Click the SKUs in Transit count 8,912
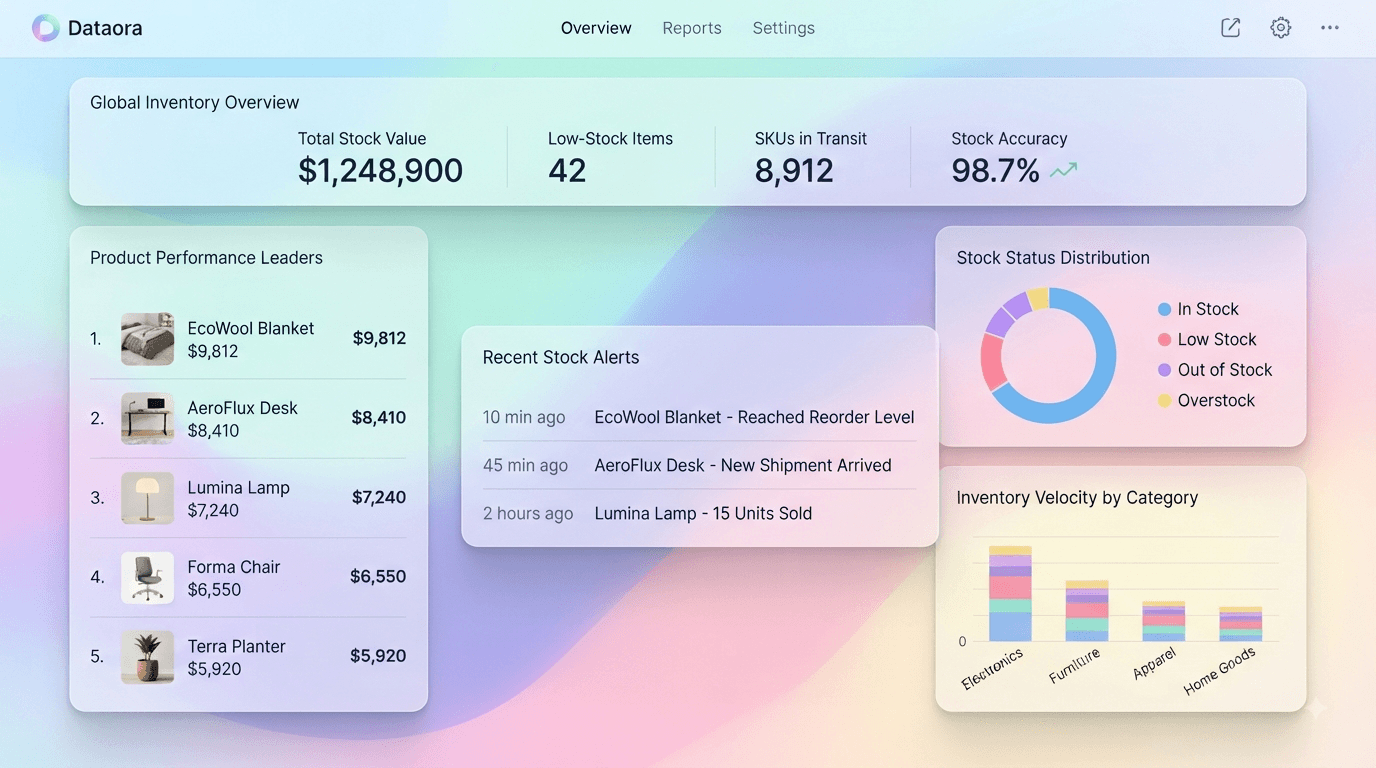 794,171
